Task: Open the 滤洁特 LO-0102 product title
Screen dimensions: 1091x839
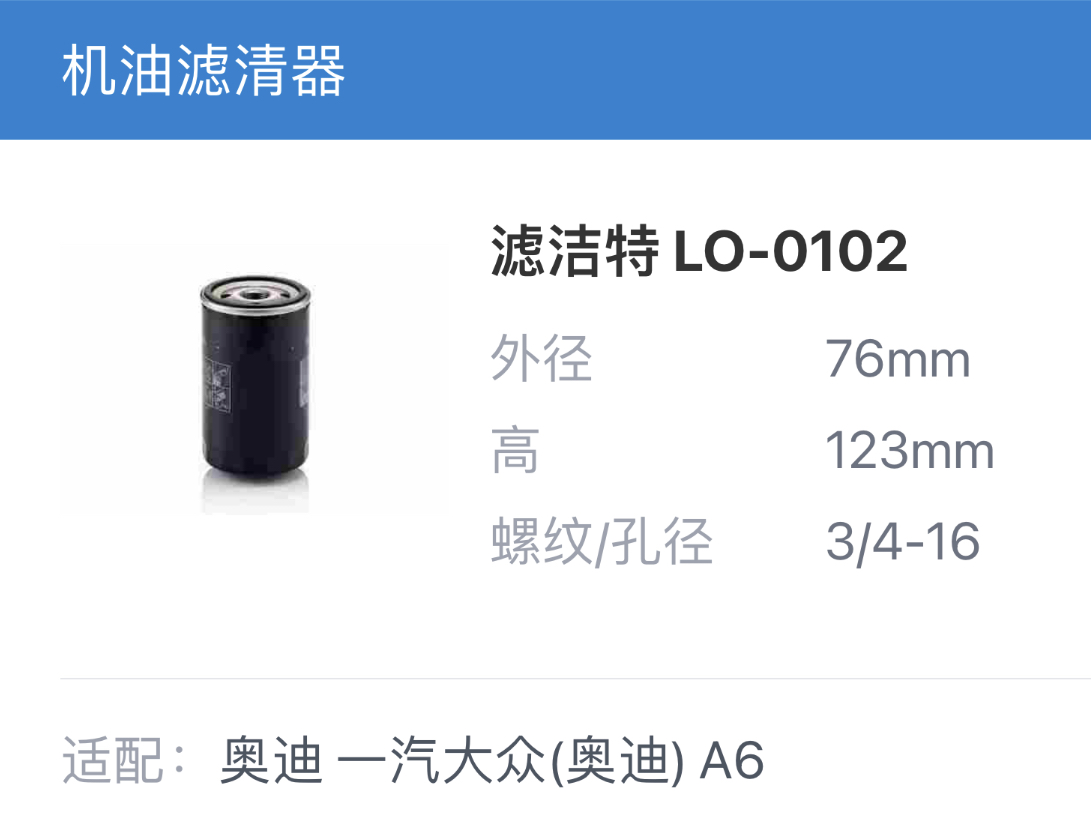Action: tap(699, 251)
